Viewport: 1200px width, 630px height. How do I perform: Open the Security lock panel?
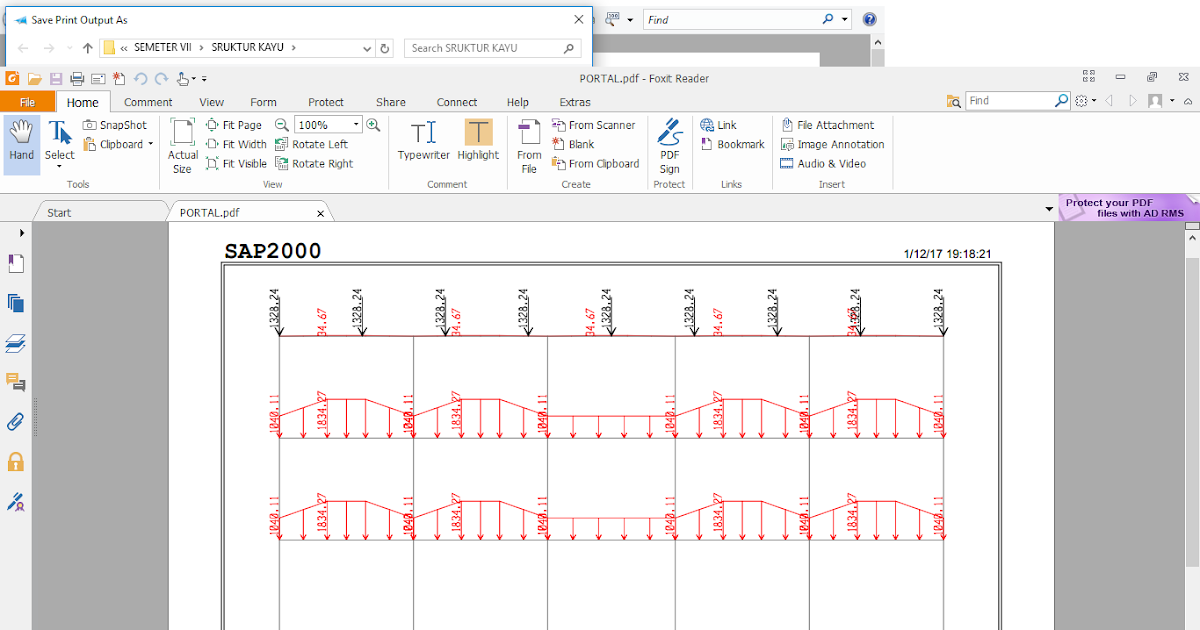pyautogui.click(x=15, y=461)
